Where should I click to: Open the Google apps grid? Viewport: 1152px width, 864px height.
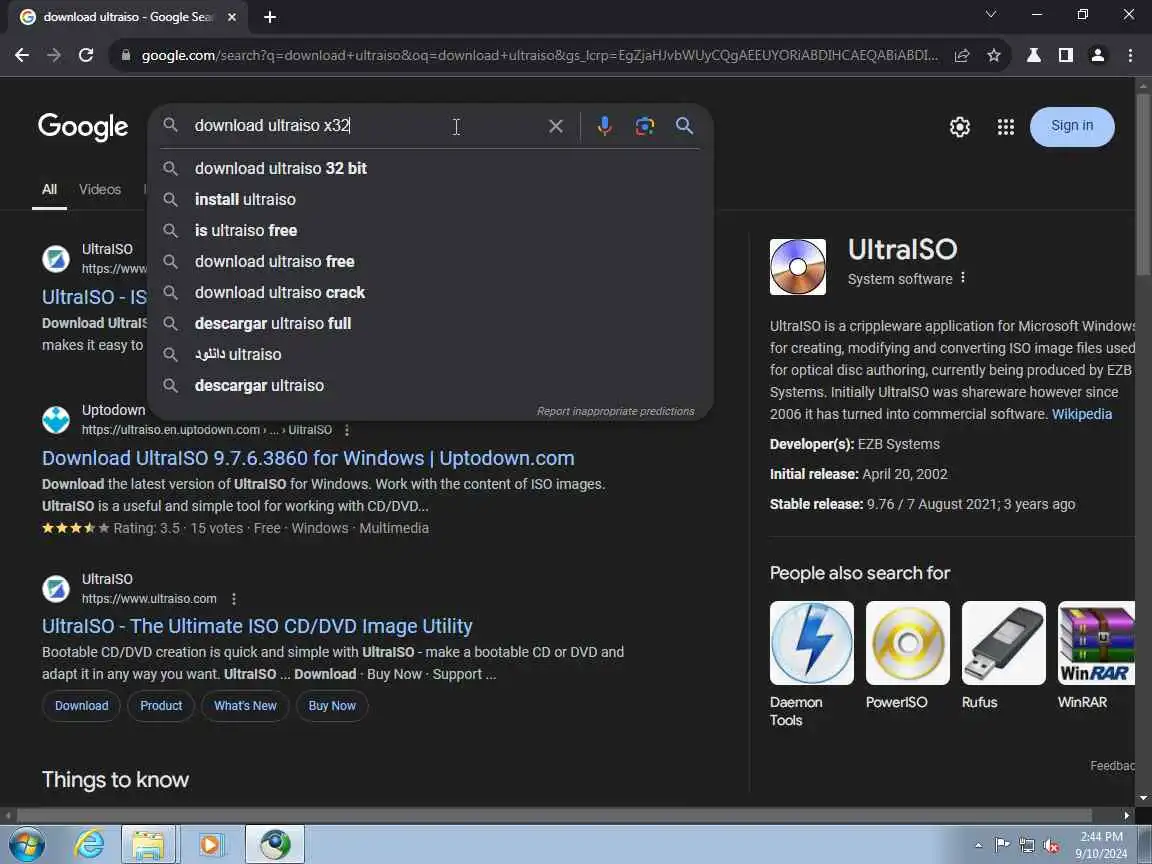point(1006,127)
